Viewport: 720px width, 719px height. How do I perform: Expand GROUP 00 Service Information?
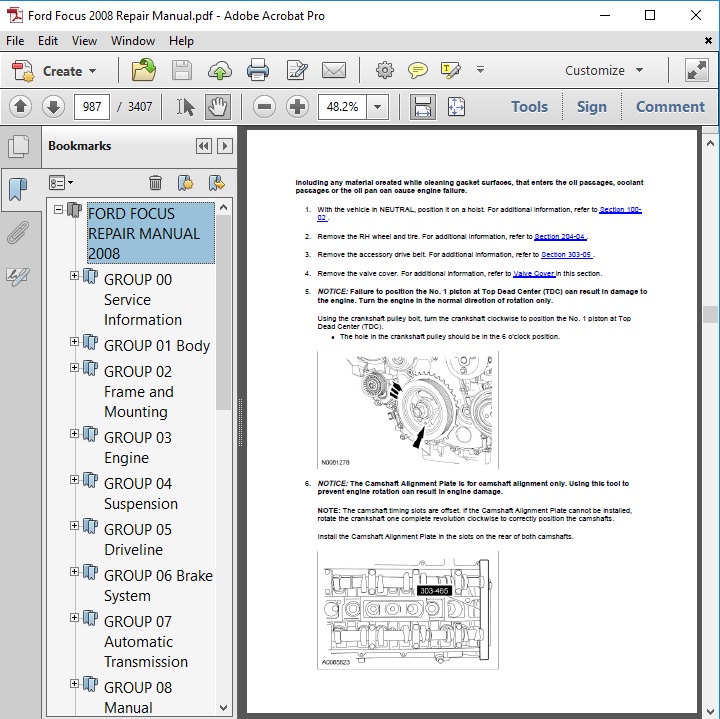pos(74,275)
